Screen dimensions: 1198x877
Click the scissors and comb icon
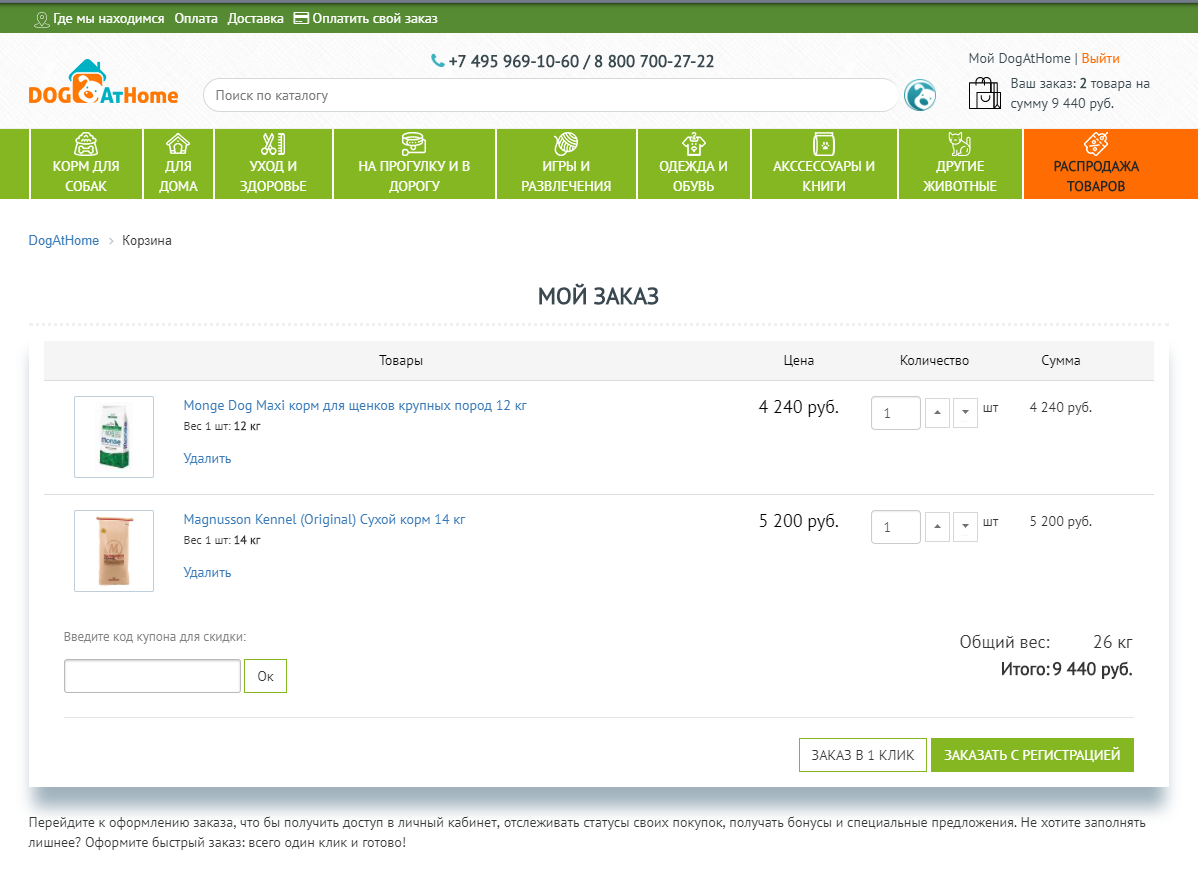point(273,144)
